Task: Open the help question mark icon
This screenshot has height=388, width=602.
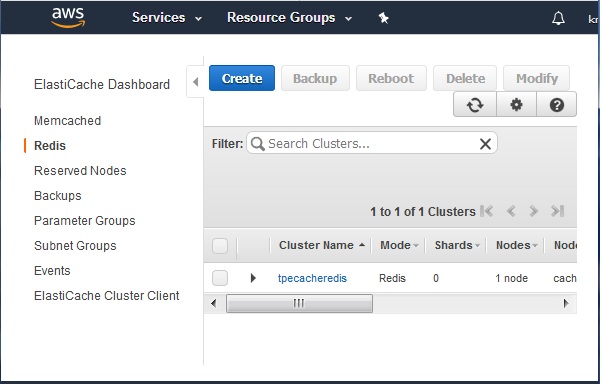Action: [x=557, y=104]
